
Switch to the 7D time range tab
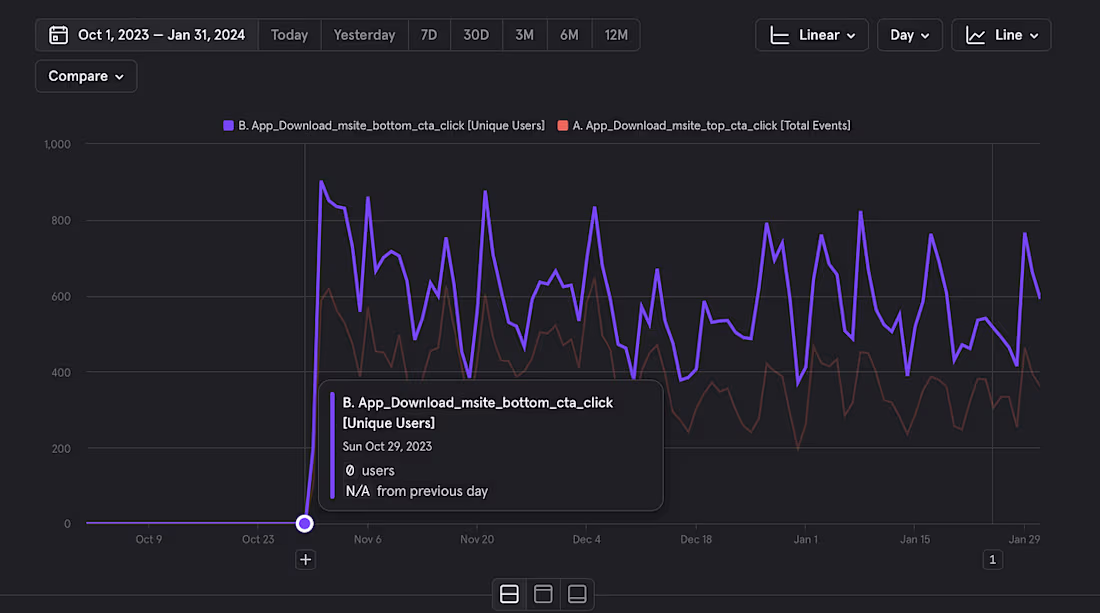click(429, 34)
